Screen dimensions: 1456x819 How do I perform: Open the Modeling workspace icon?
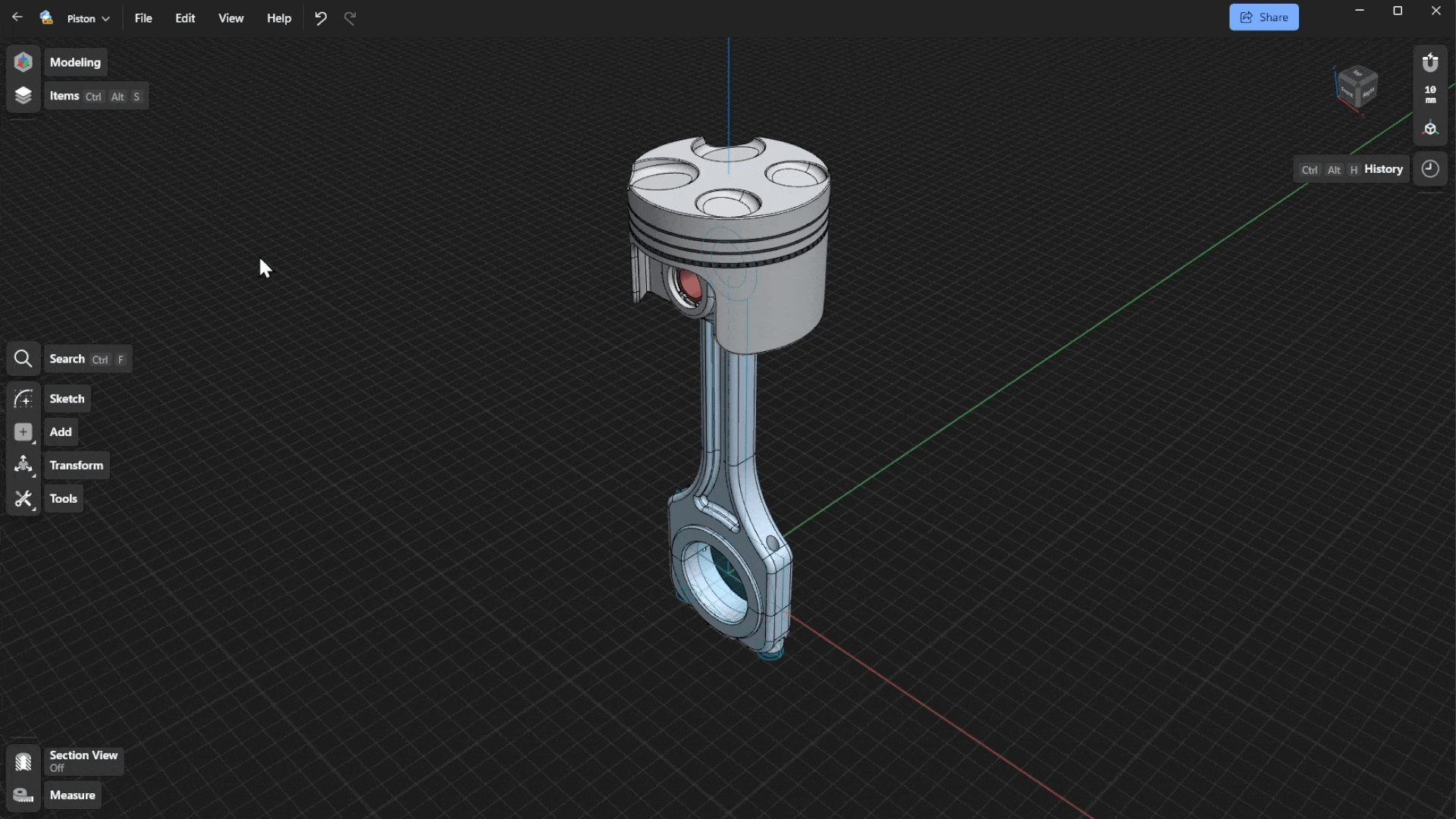pos(23,62)
